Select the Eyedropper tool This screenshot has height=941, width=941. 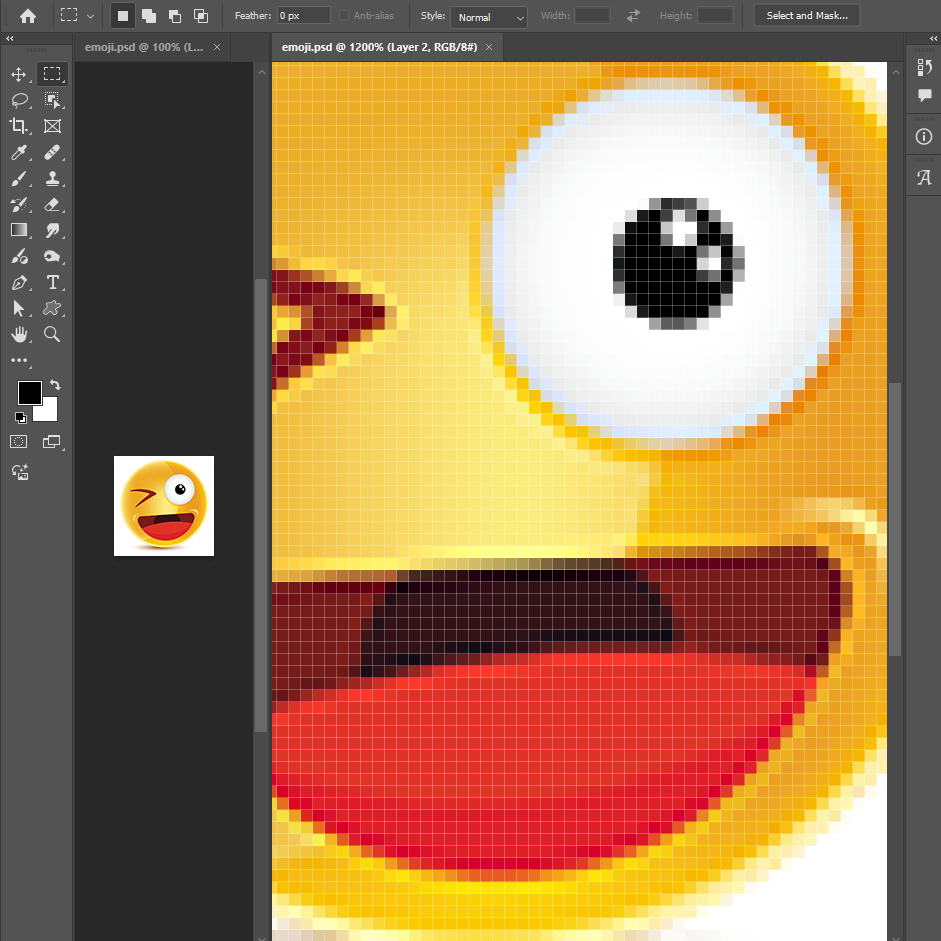coord(19,152)
